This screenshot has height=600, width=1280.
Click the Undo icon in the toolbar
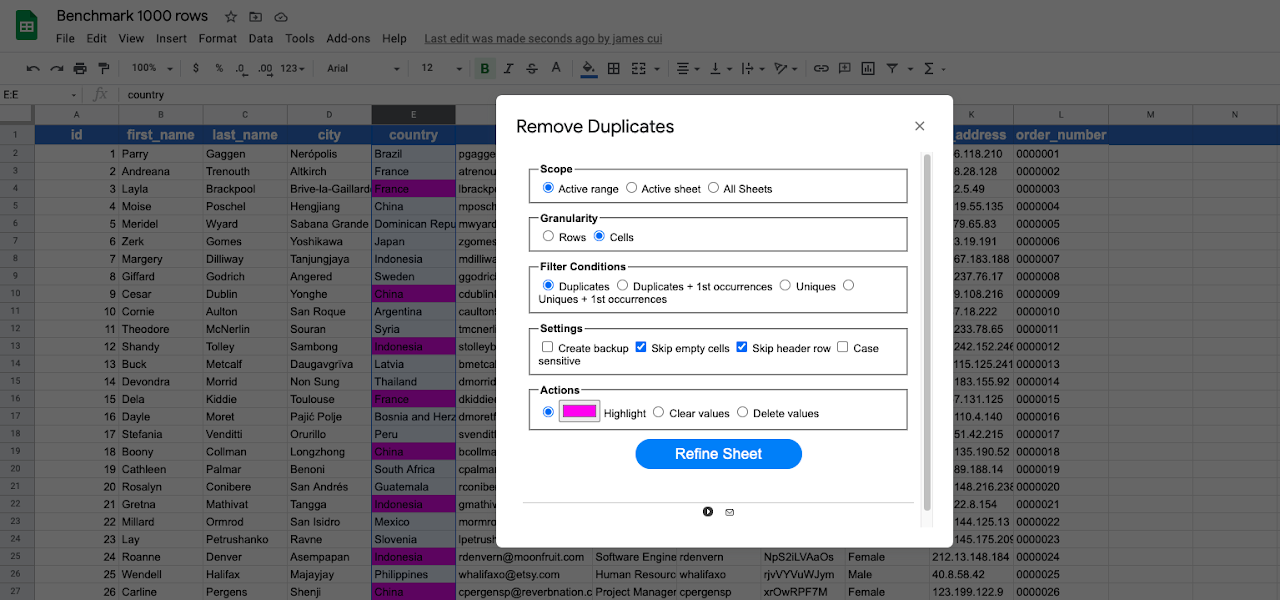point(33,68)
